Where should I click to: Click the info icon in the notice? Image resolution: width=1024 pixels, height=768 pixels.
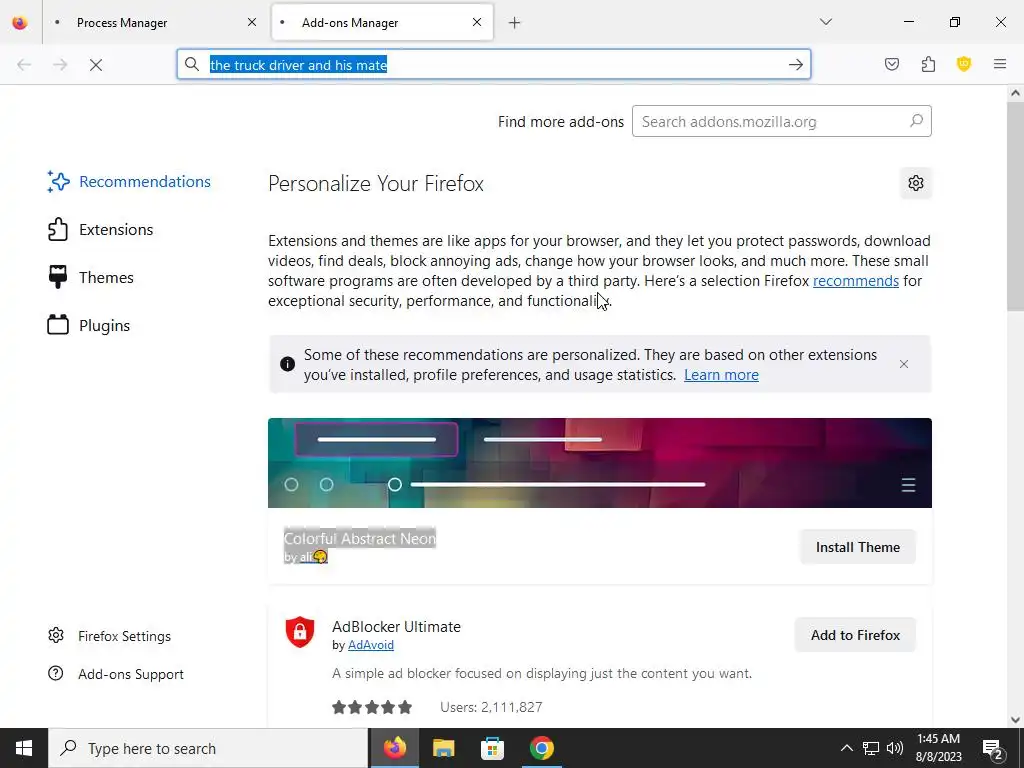point(287,364)
